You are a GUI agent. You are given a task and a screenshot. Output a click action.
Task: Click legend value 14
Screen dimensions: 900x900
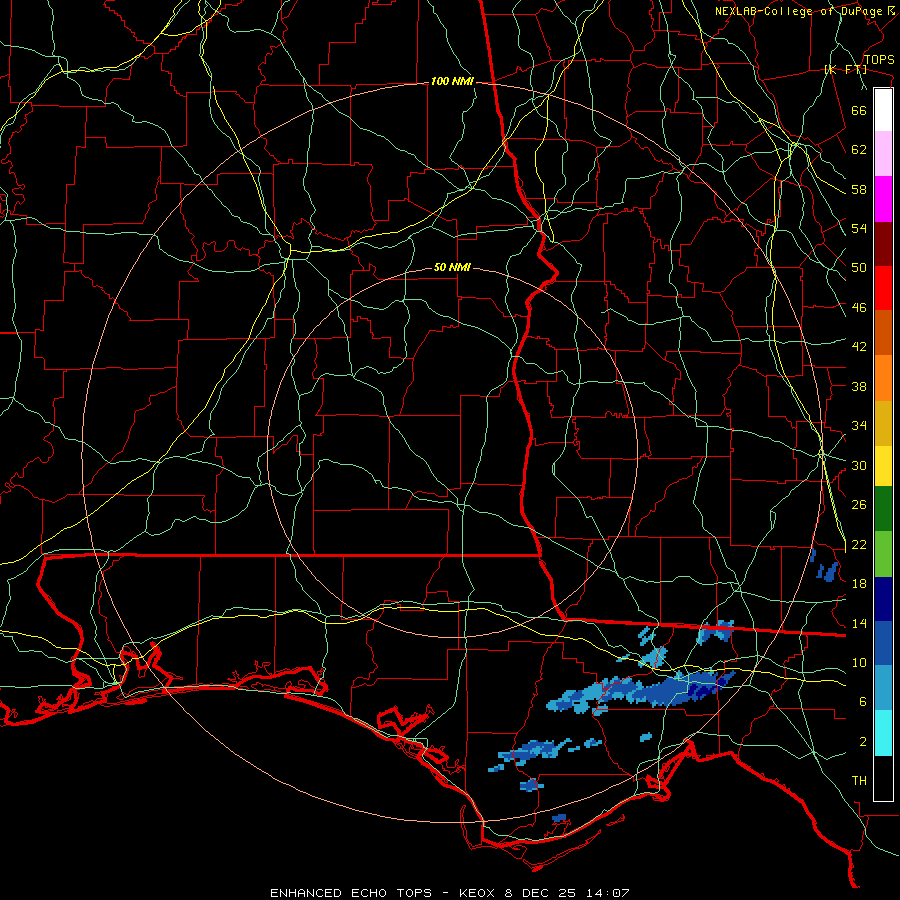859,623
